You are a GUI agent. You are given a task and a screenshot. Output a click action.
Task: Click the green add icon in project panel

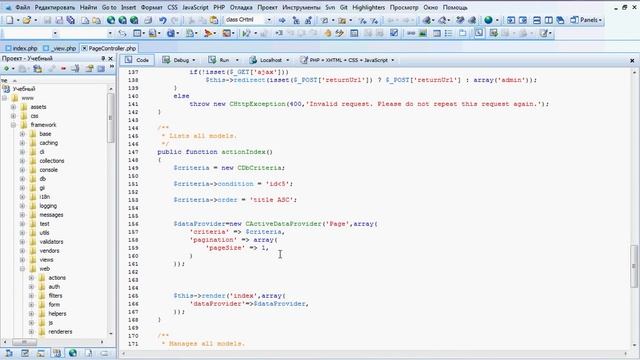6,69
